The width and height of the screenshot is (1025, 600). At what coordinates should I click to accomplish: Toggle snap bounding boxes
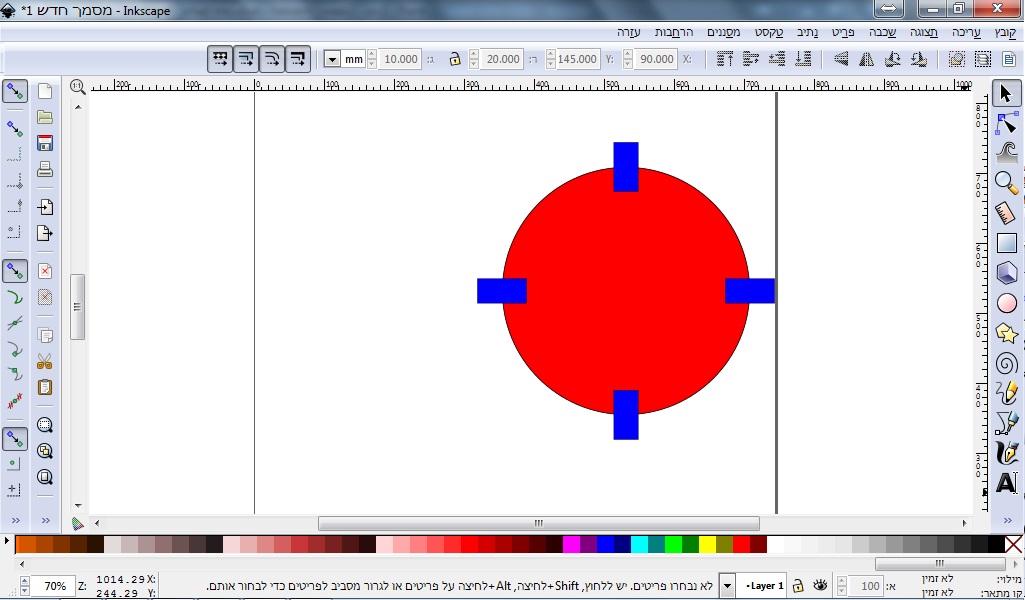pos(14,128)
